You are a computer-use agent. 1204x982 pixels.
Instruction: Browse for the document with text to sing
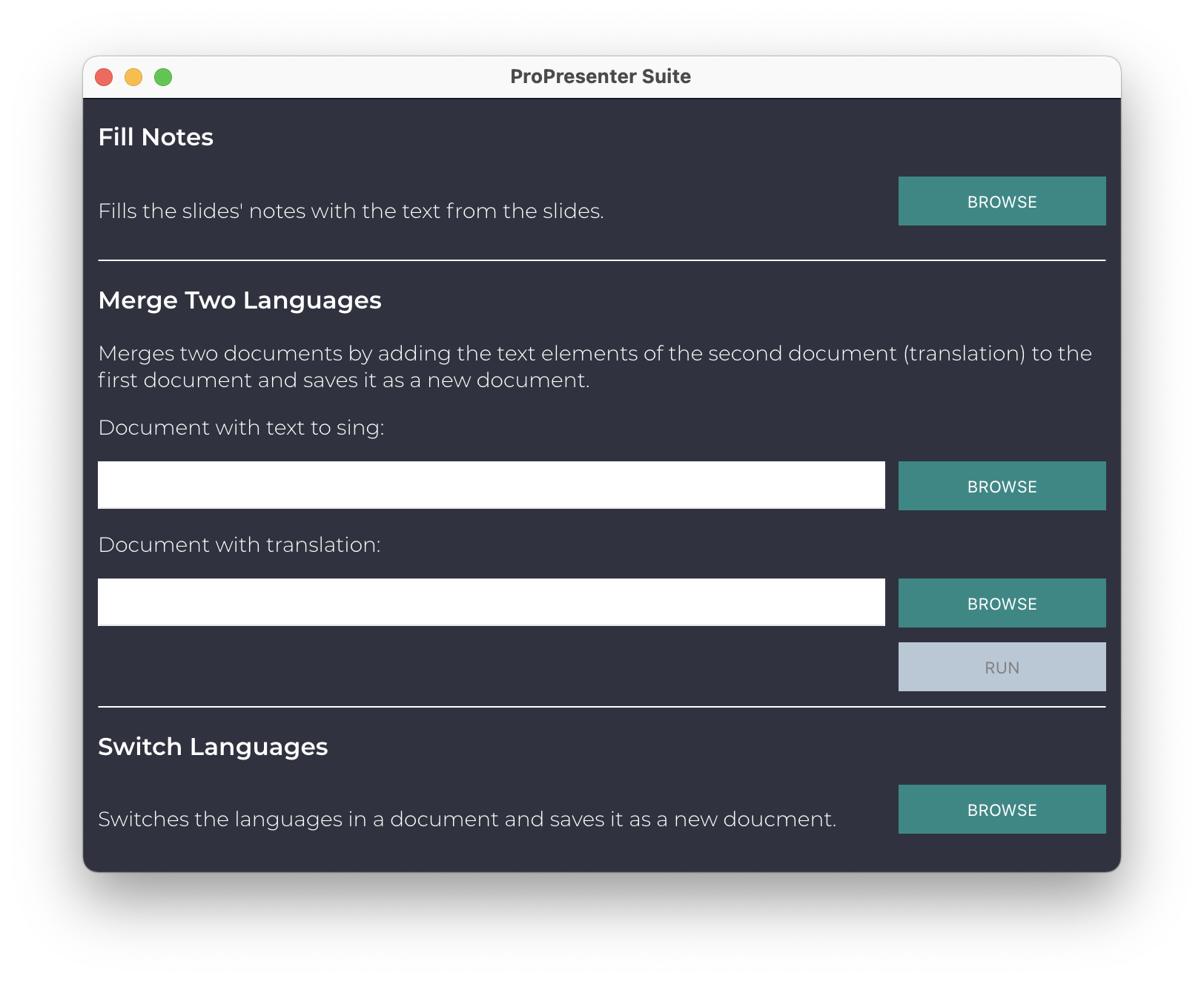(1002, 486)
